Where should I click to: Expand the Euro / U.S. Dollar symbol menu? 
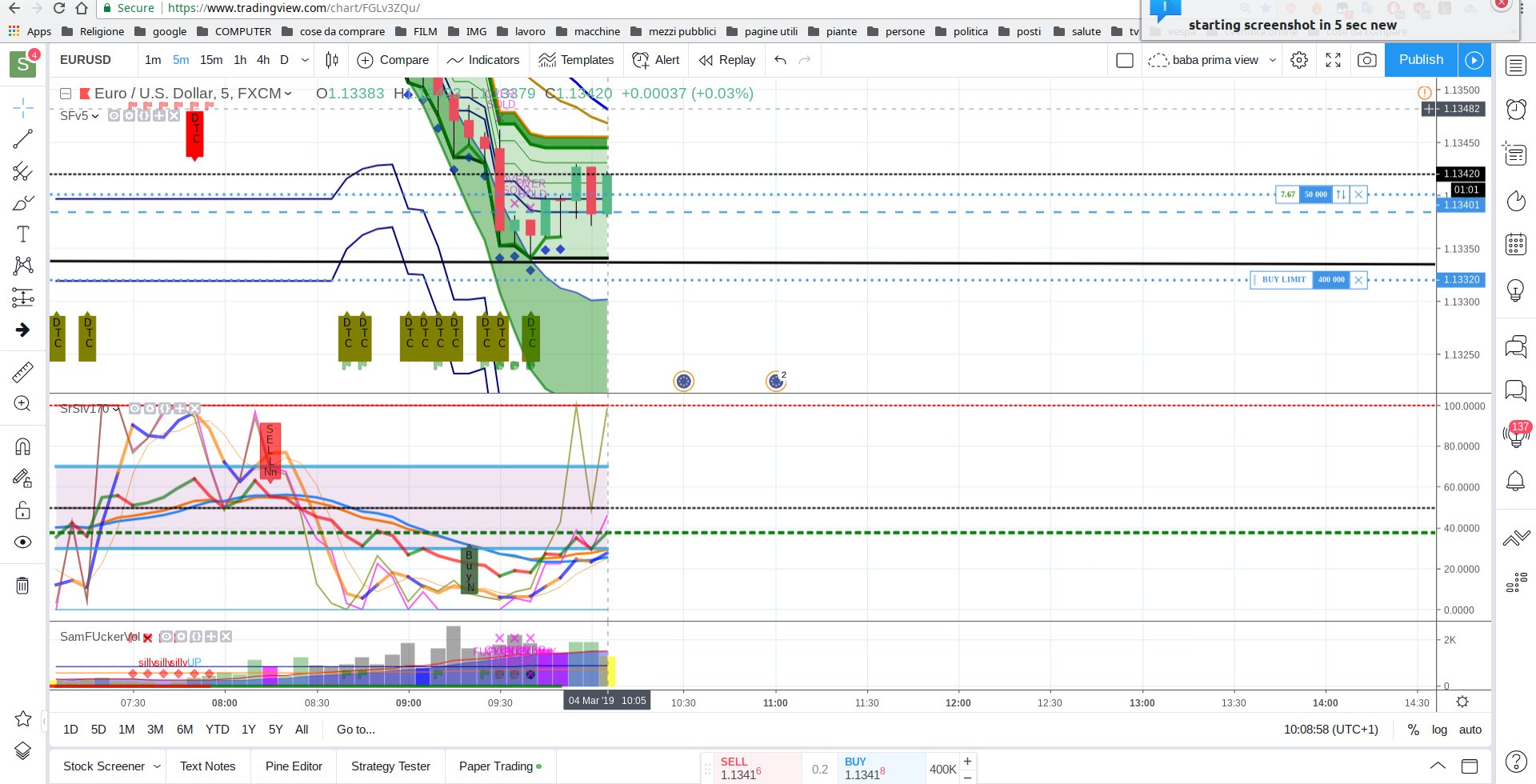coord(288,94)
